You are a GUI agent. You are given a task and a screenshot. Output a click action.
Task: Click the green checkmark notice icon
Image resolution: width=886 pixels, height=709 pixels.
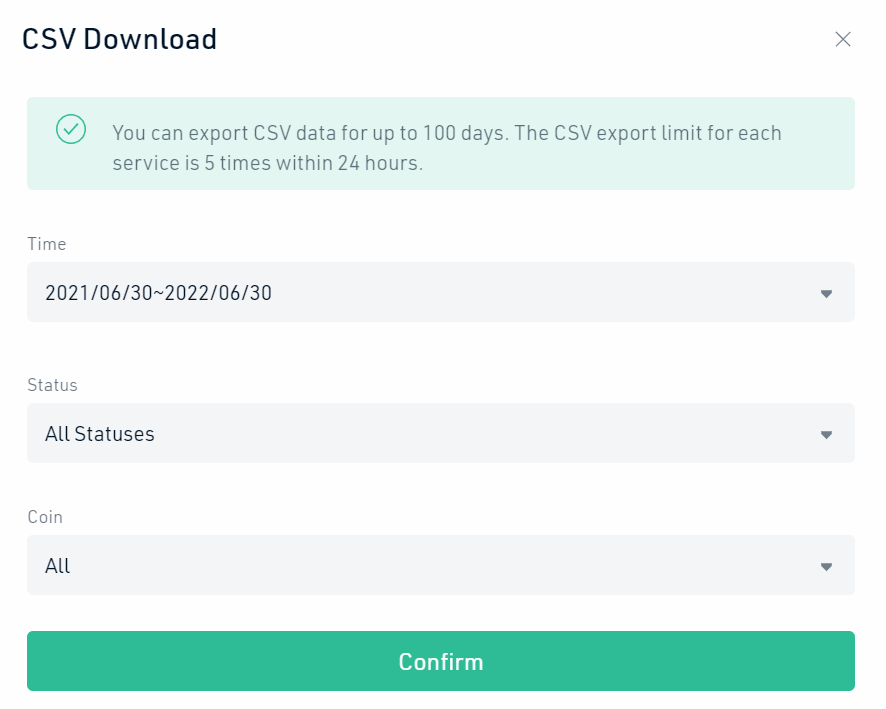click(71, 129)
